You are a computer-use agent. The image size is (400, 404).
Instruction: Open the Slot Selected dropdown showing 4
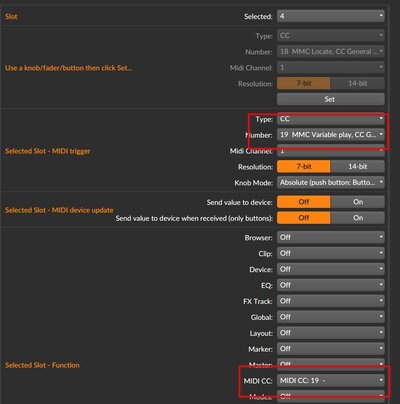coord(331,16)
